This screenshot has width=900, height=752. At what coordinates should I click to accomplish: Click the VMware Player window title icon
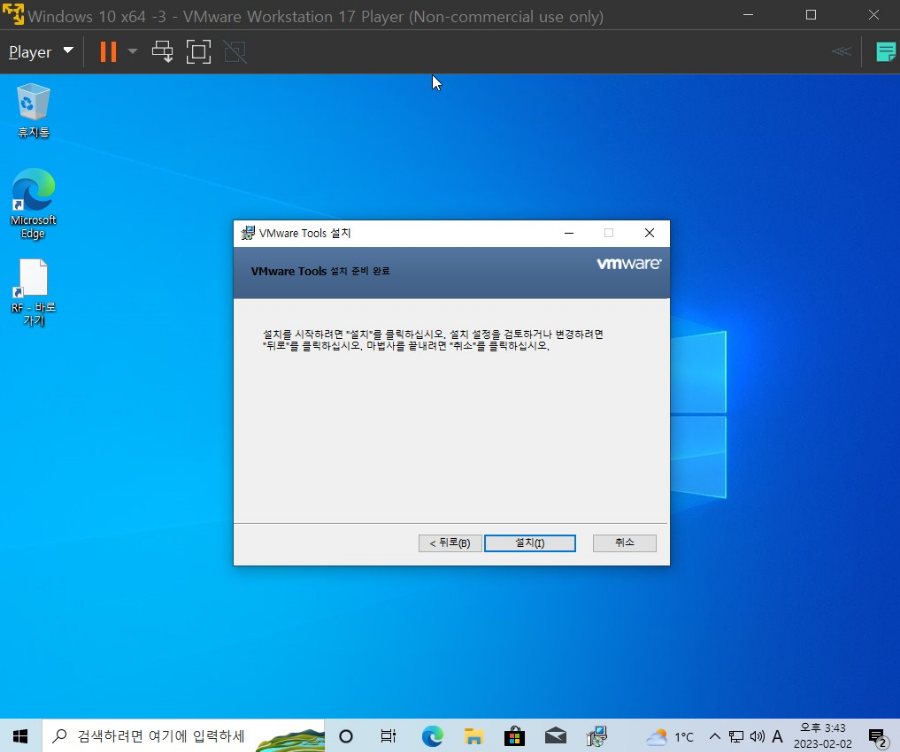click(x=13, y=15)
